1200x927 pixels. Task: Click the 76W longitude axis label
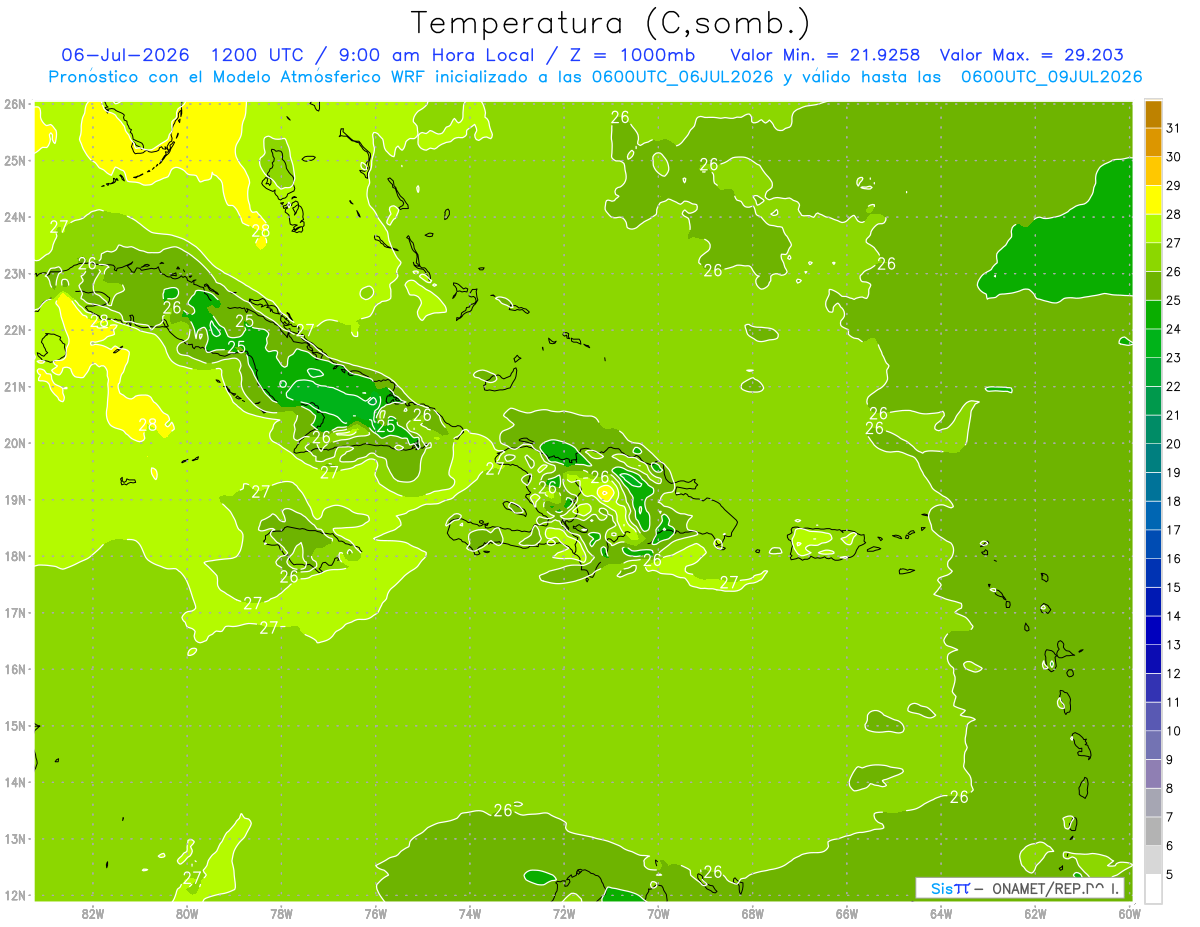coord(375,913)
